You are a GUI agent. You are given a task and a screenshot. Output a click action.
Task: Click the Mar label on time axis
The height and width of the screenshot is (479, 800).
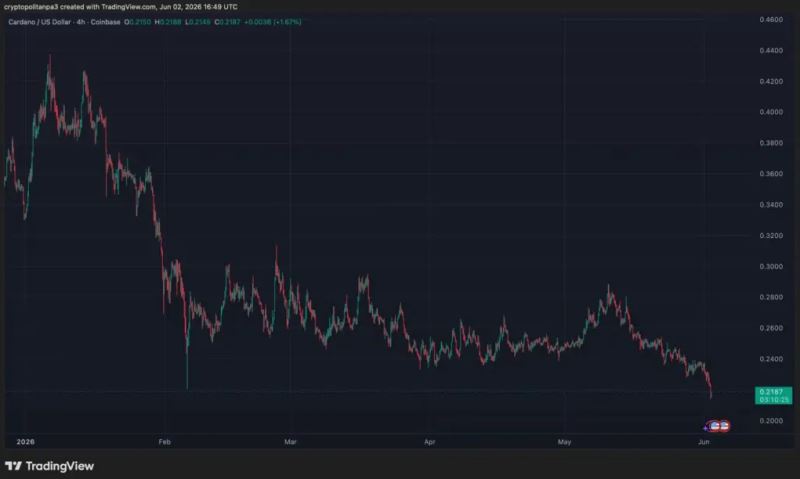290,442
